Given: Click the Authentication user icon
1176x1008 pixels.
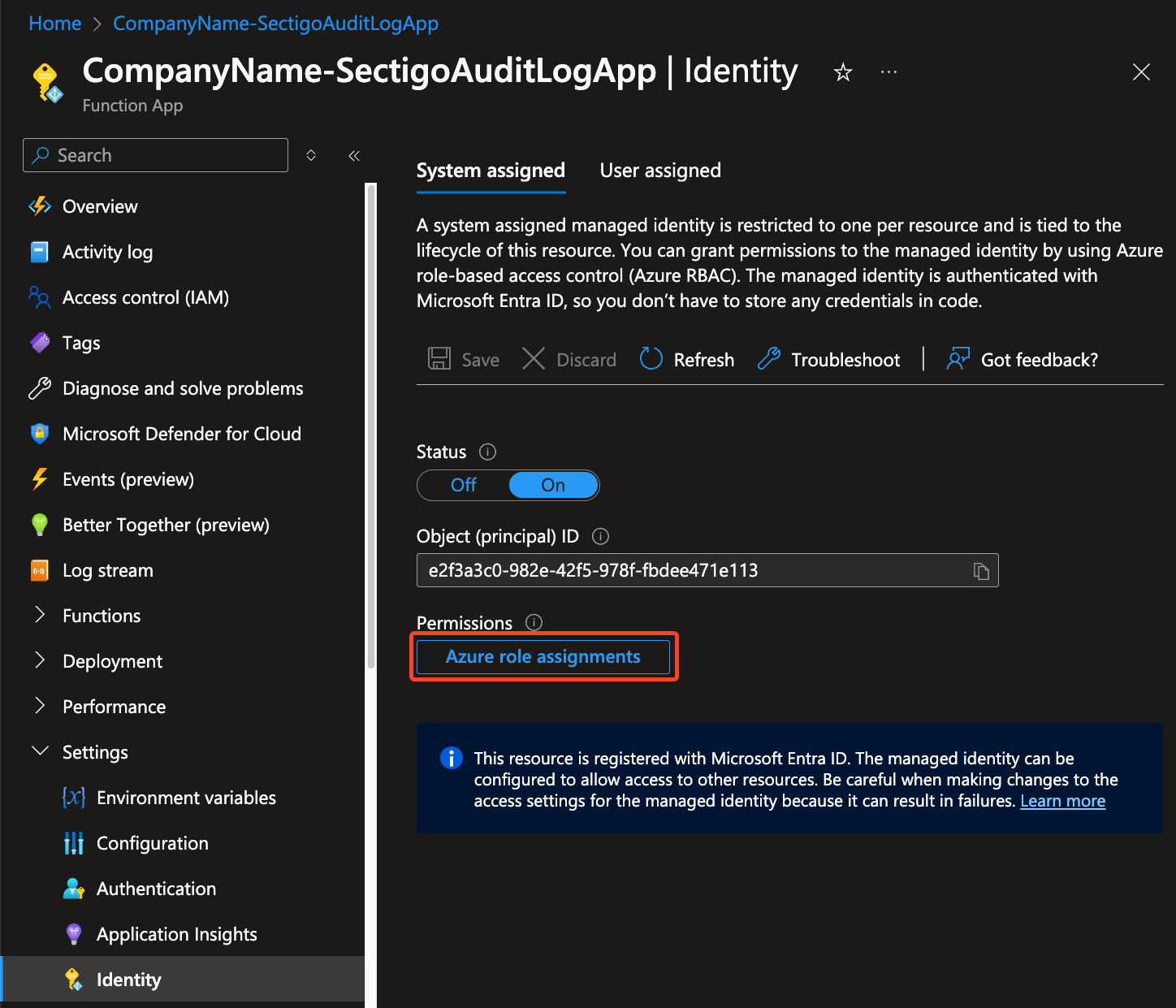Looking at the screenshot, I should pos(74,889).
